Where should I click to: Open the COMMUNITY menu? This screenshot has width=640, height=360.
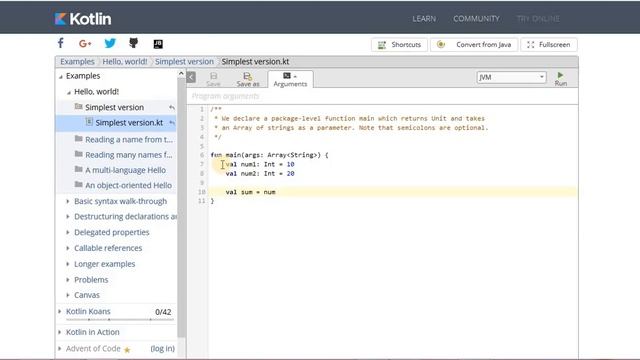(476, 19)
